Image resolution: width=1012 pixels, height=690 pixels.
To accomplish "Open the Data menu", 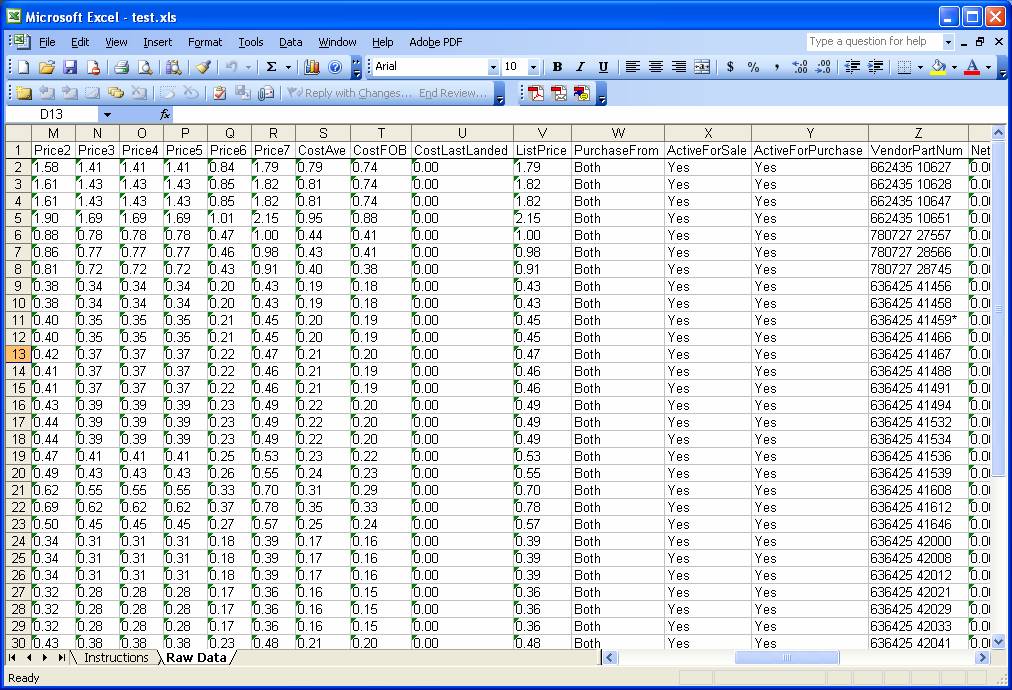I will 290,42.
